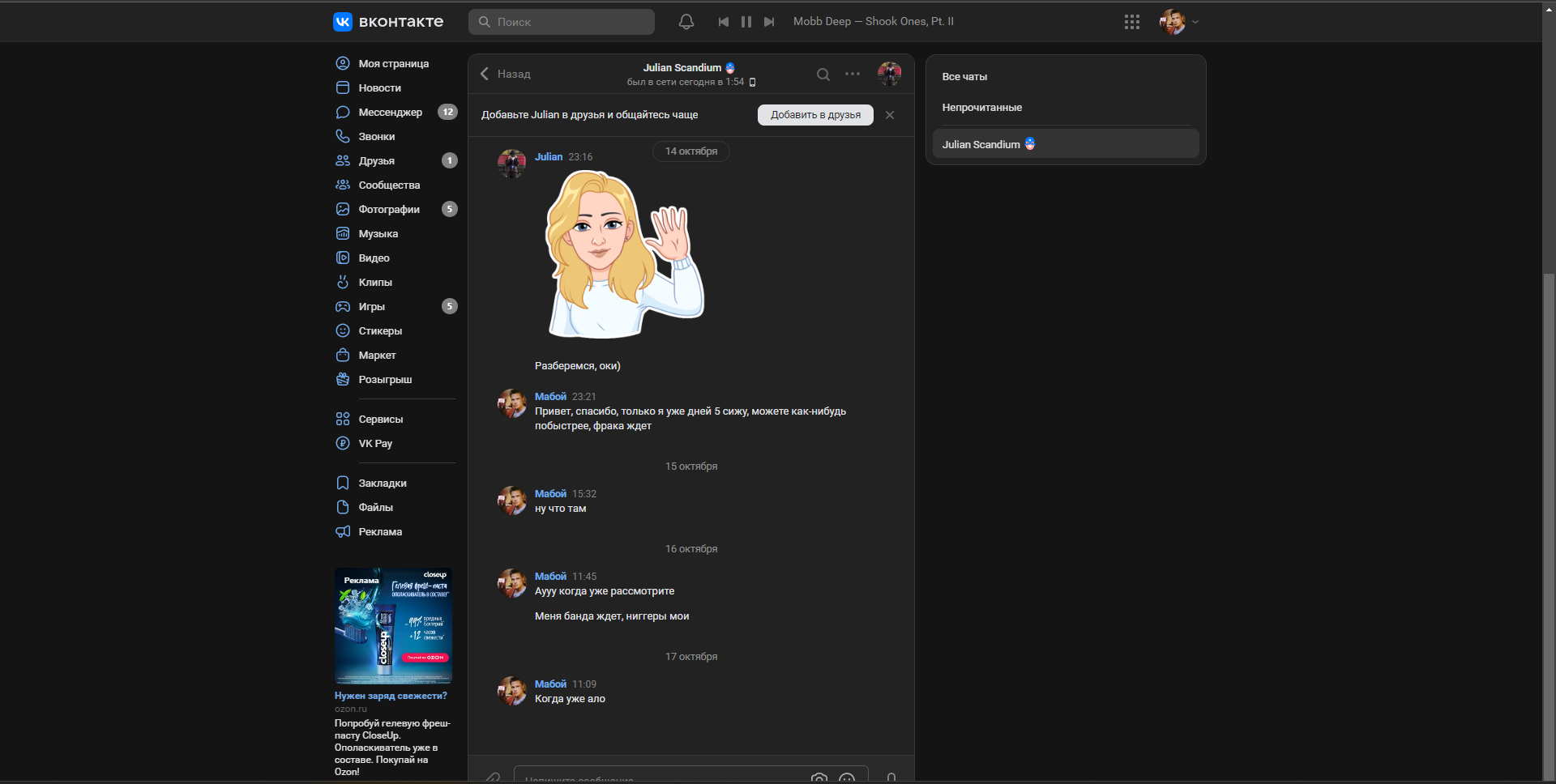Click the notifications bell icon
This screenshot has width=1556, height=784.
pos(686,22)
